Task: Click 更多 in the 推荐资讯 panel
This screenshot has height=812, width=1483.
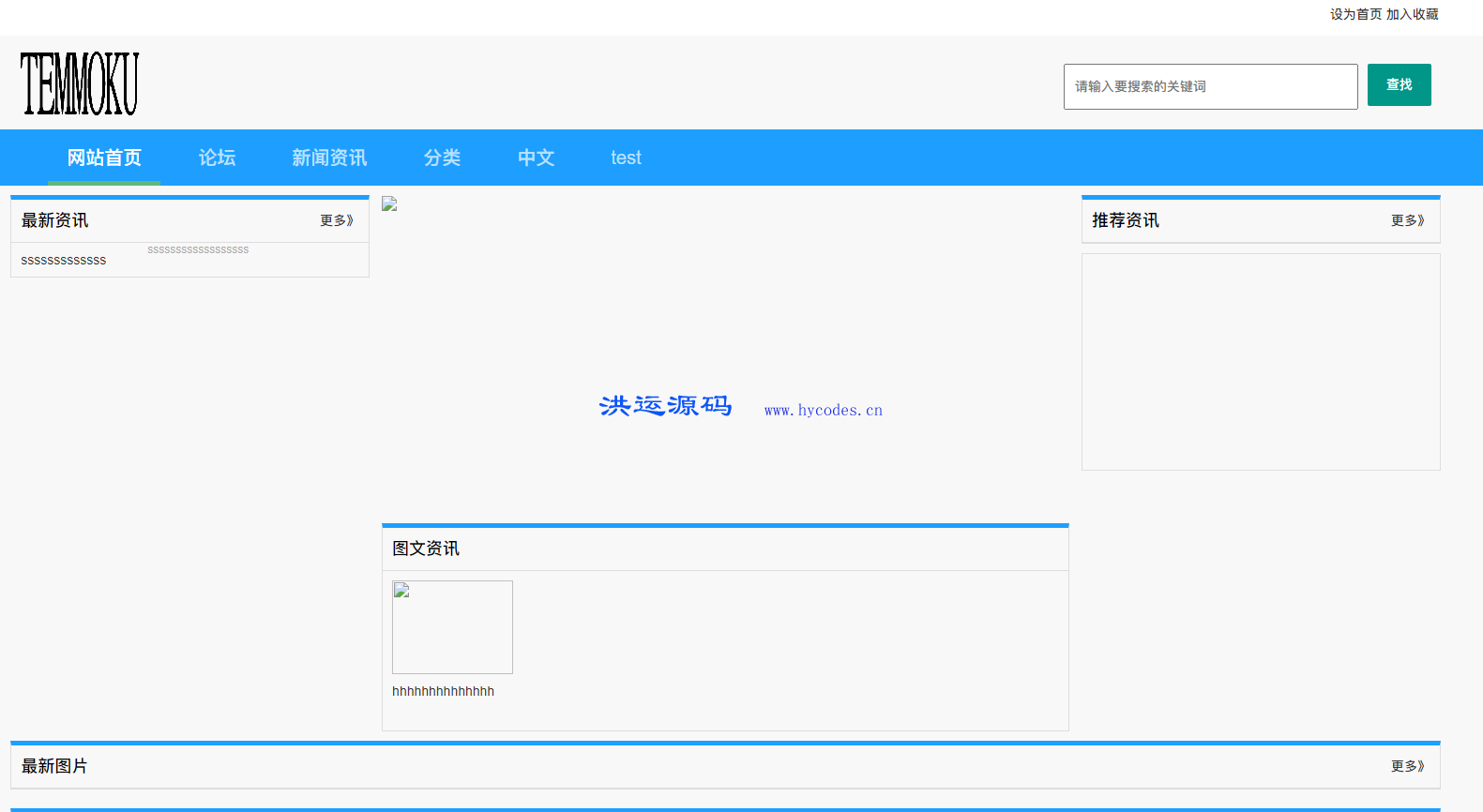Action: coord(1408,220)
